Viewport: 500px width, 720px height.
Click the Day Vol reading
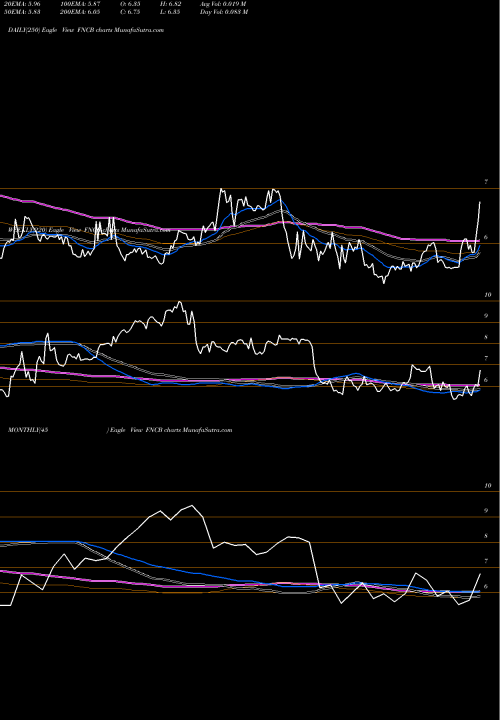(x=224, y=12)
